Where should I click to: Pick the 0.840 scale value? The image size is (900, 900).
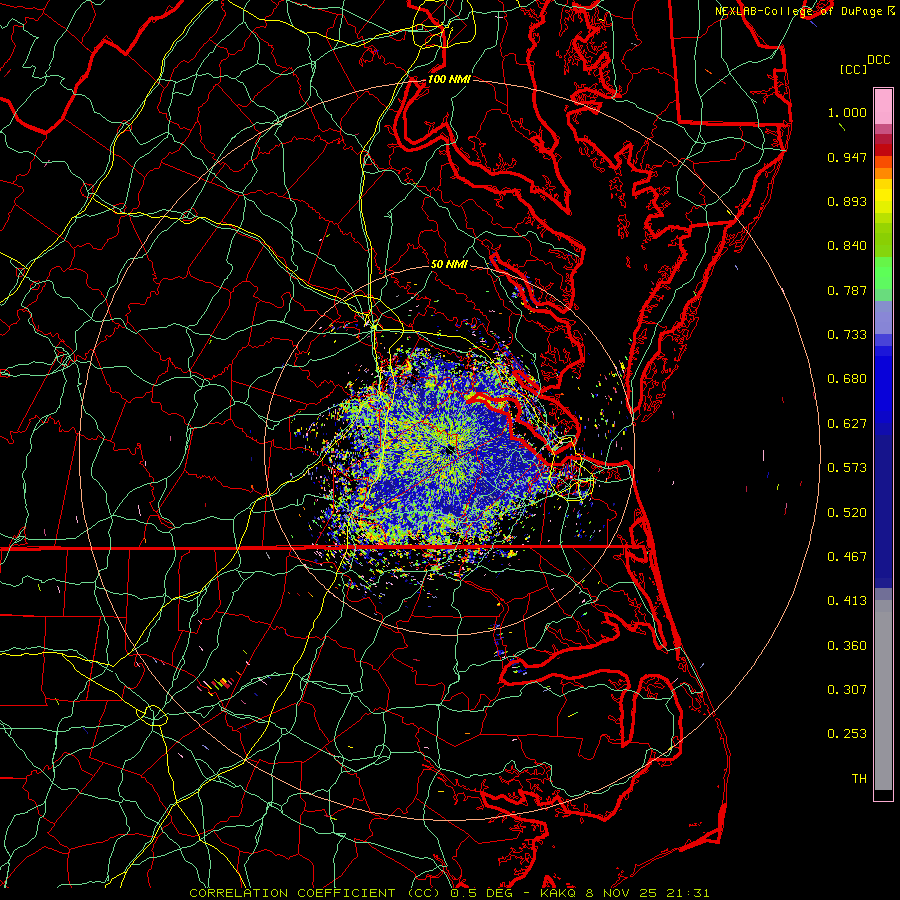847,246
